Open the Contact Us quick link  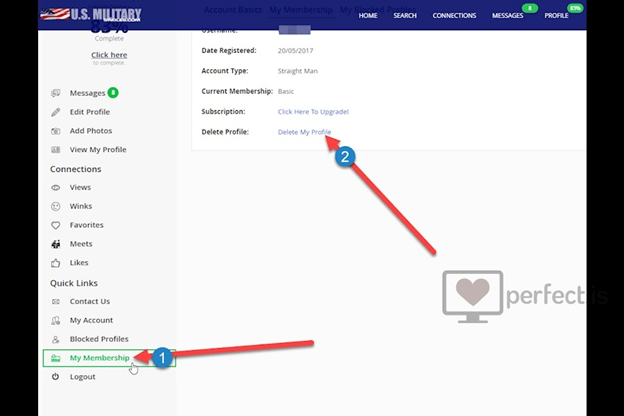pyautogui.click(x=90, y=302)
